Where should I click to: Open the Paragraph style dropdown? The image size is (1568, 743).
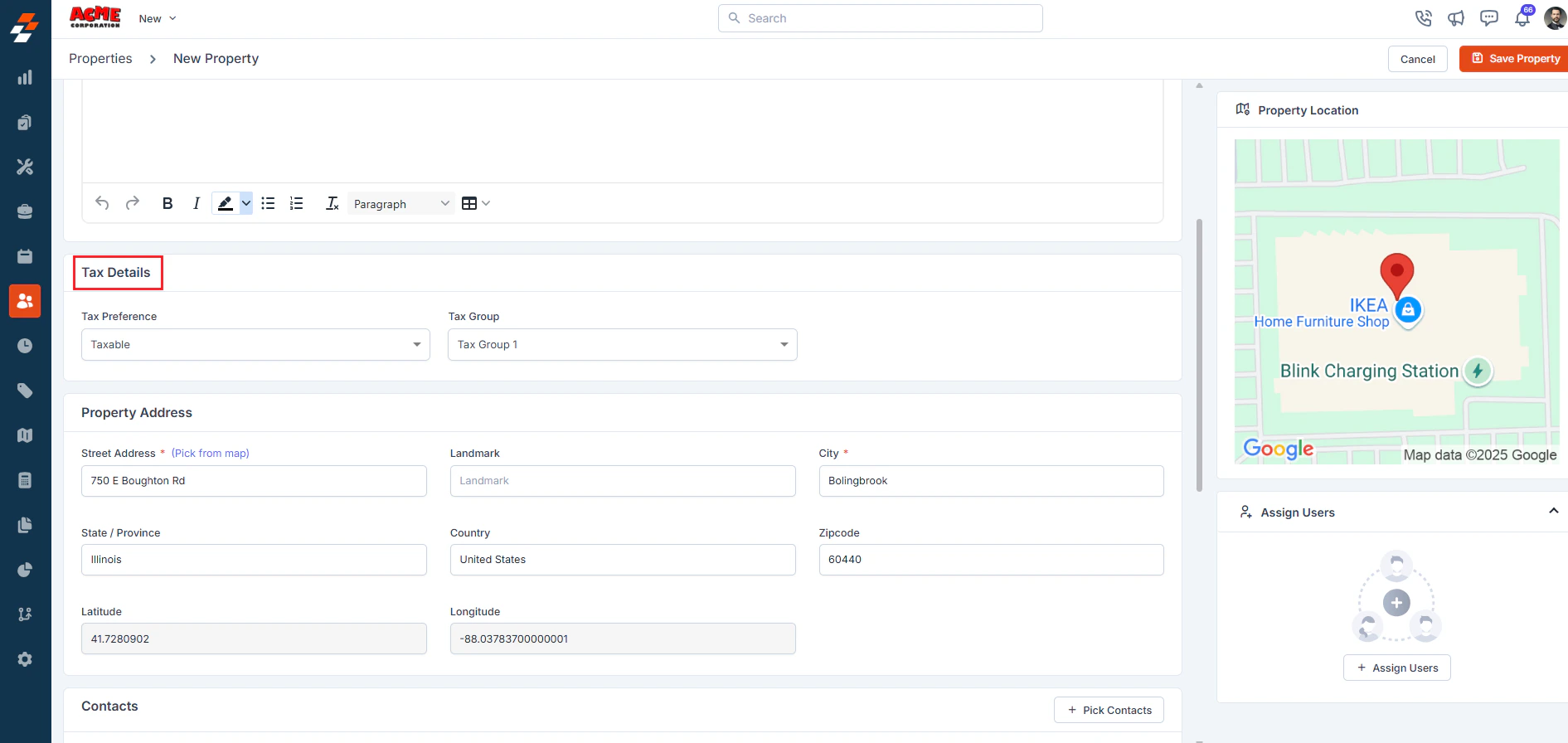pos(400,203)
